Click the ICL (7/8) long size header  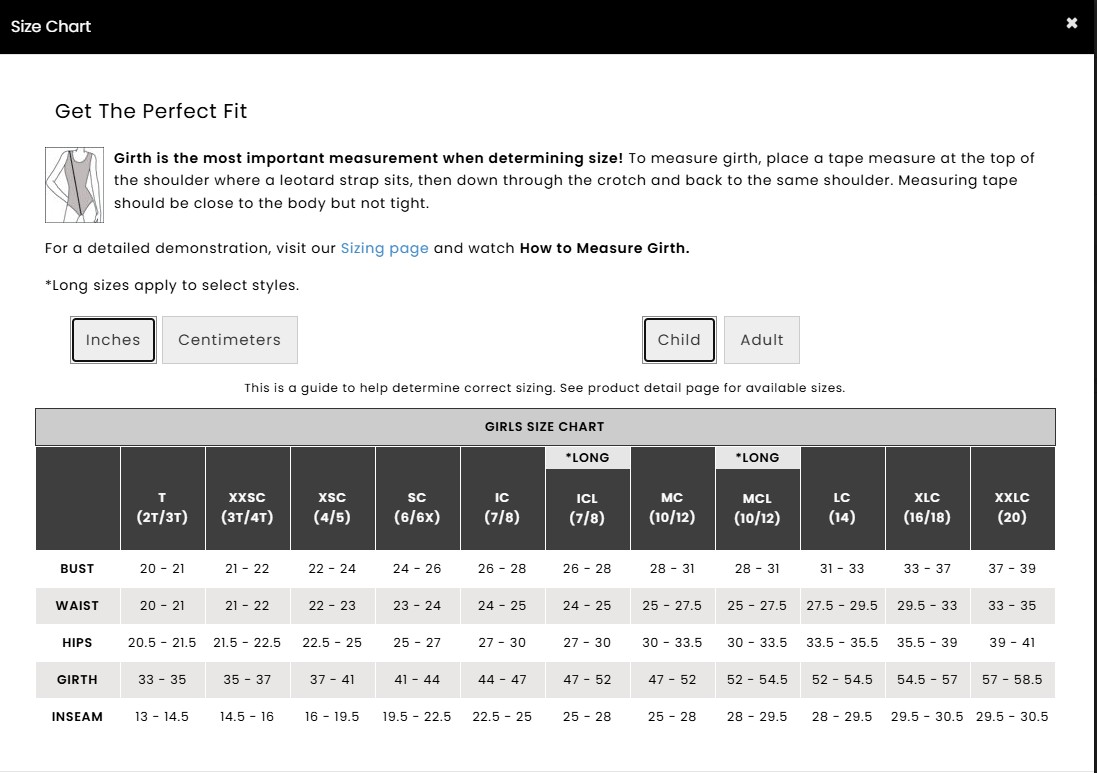tap(587, 508)
